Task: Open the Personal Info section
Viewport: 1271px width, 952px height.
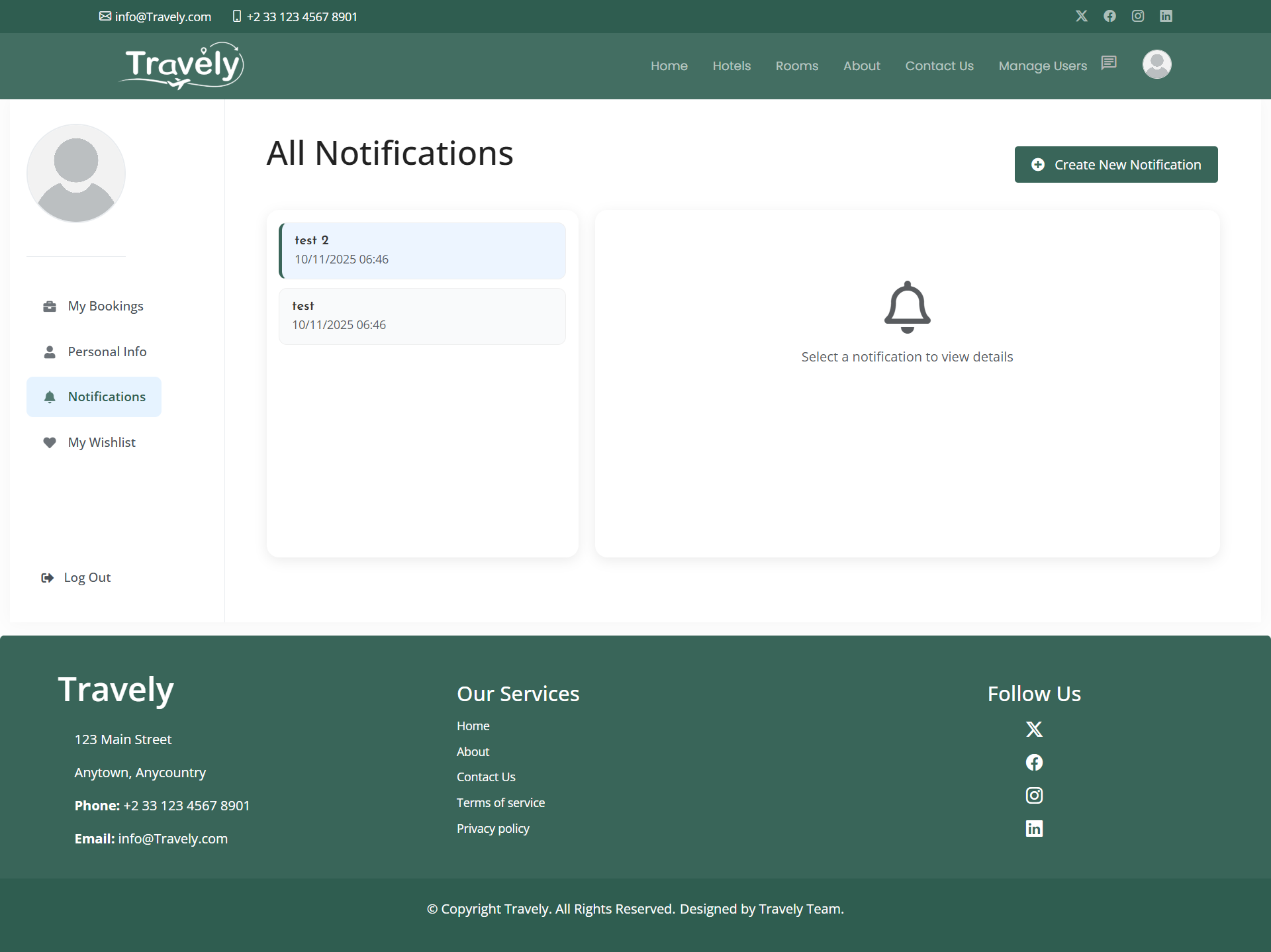Action: [x=107, y=352]
